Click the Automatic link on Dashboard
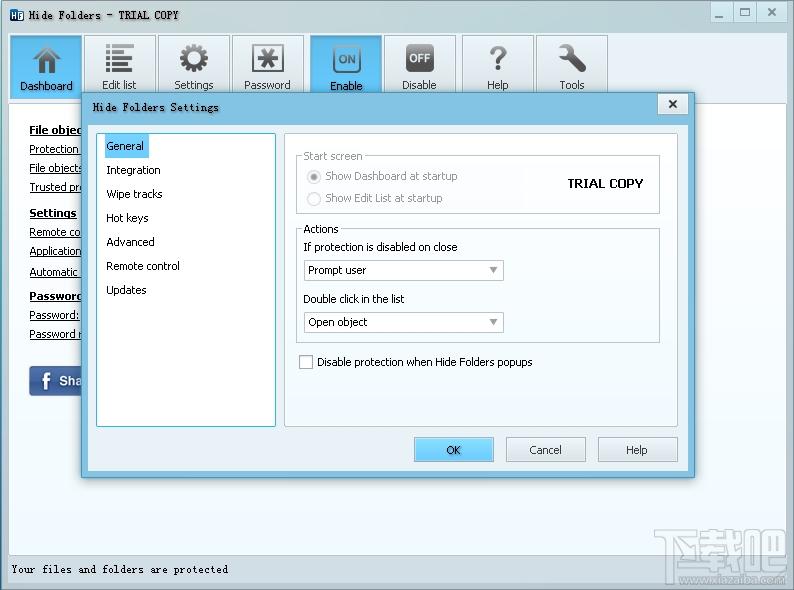Screen dimensions: 794x590 [53, 272]
